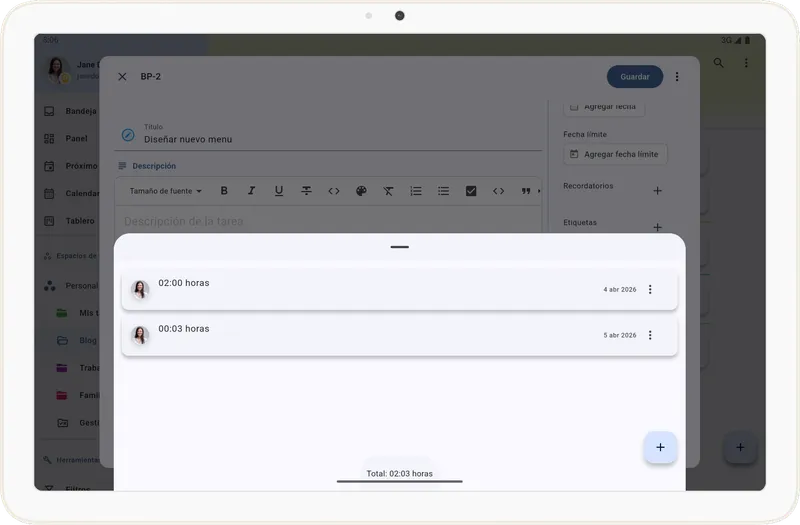The image size is (800, 525).
Task: Add a new time entry with plus button
Action: 660,447
